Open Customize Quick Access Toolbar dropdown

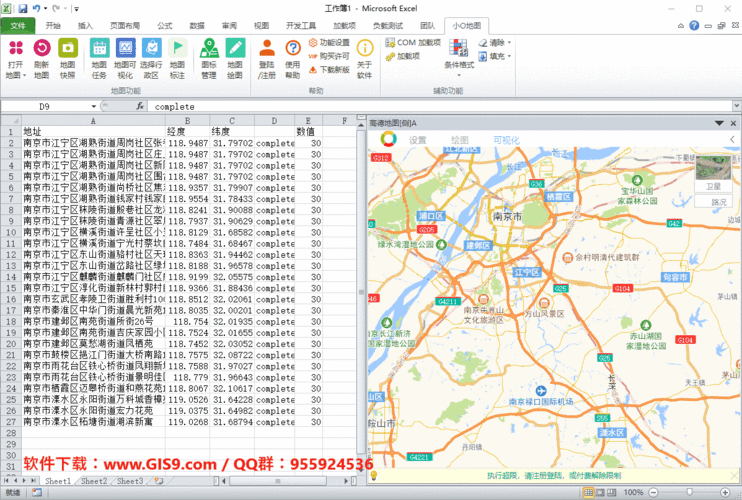pyautogui.click(x=77, y=9)
